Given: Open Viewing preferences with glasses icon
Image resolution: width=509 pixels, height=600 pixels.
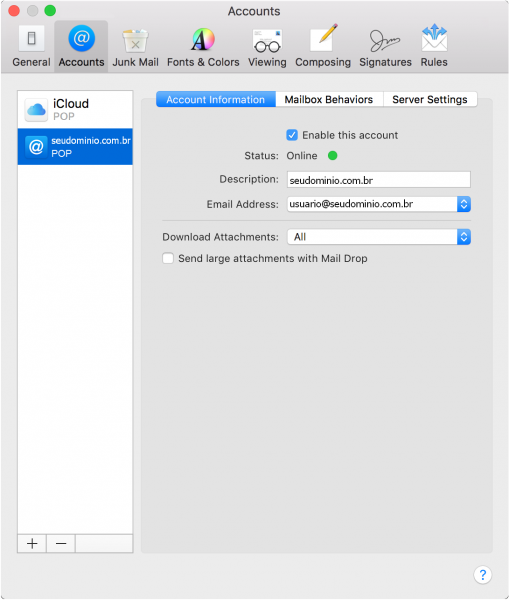Looking at the screenshot, I should 267,46.
